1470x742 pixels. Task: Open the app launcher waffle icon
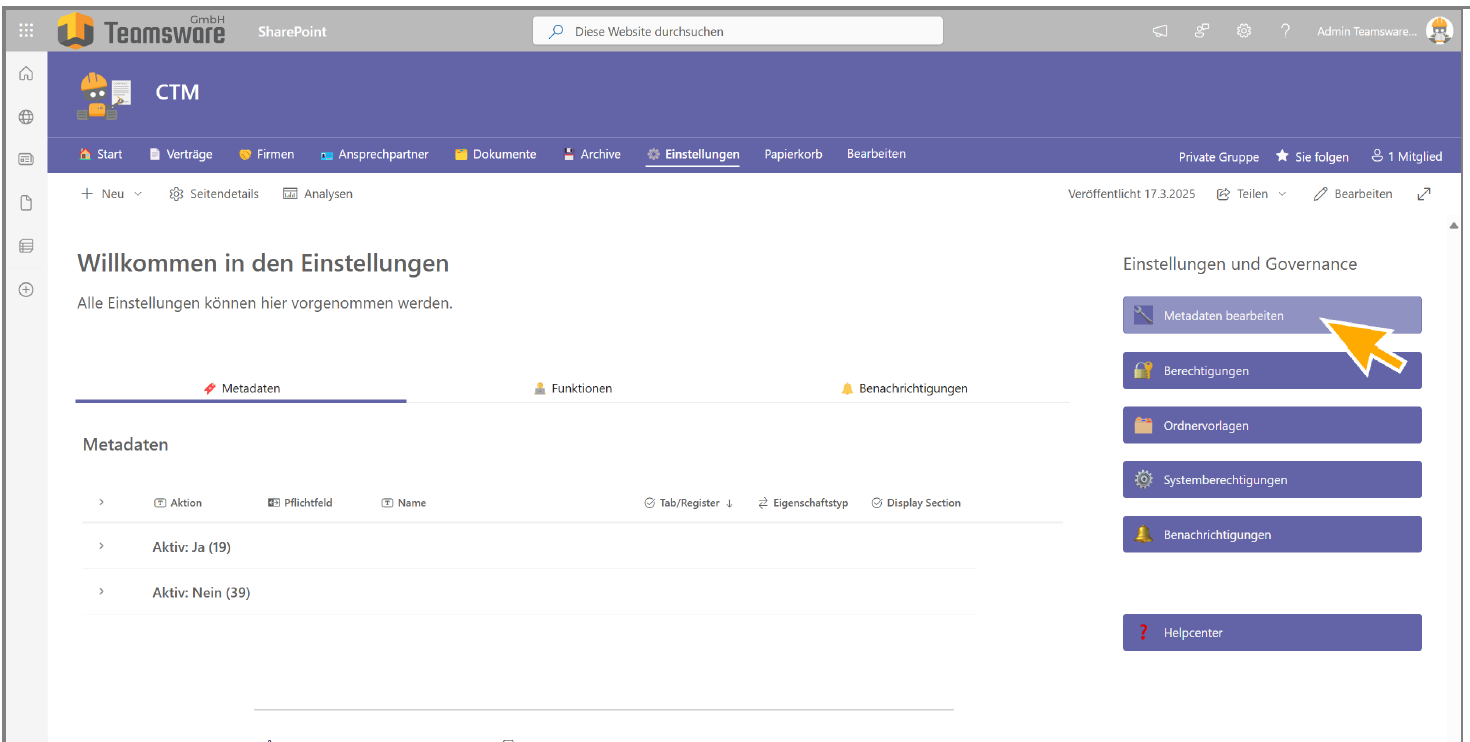point(26,31)
